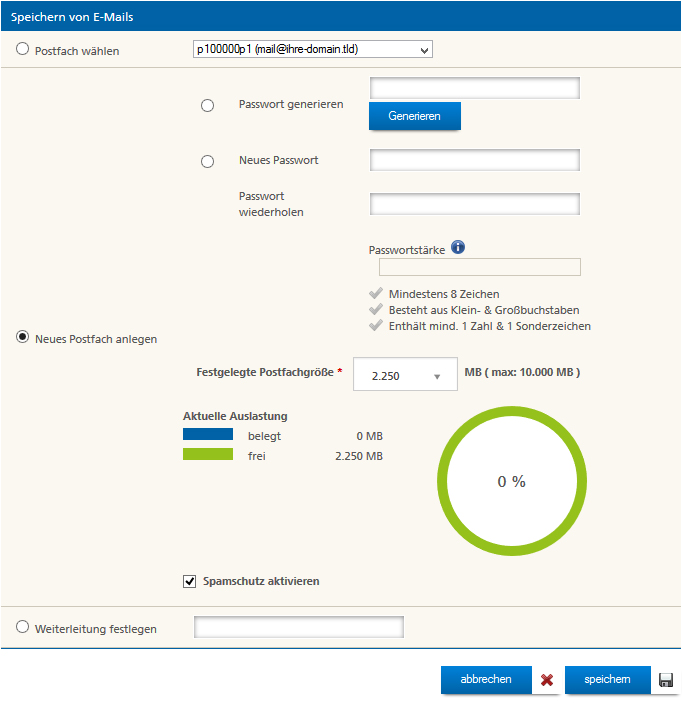
Task: Click the 0 MB belegt value
Action: [x=370, y=436]
